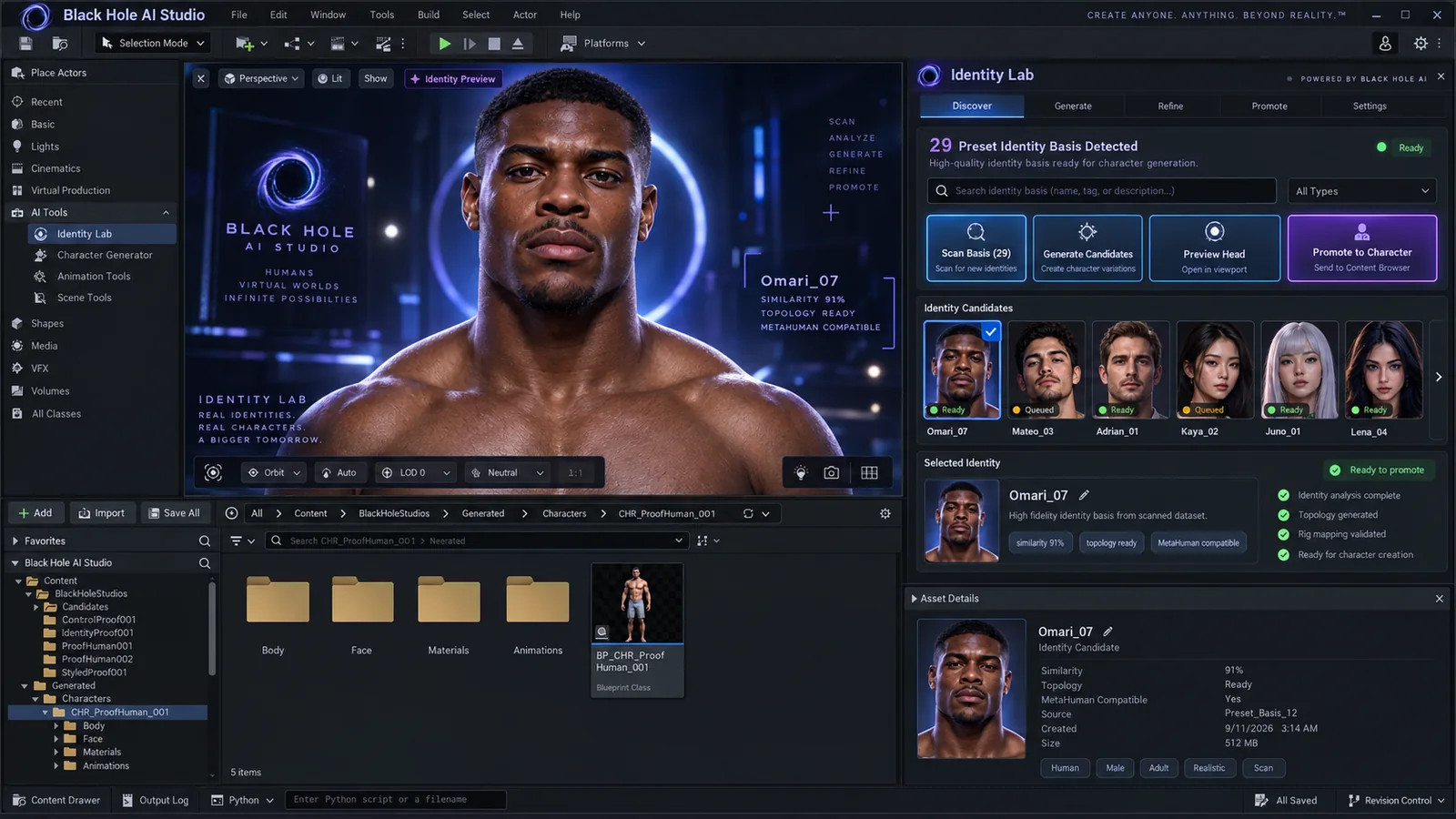Screen dimensions: 1456x819
Task: Click the content browser history icon
Action: [231, 513]
